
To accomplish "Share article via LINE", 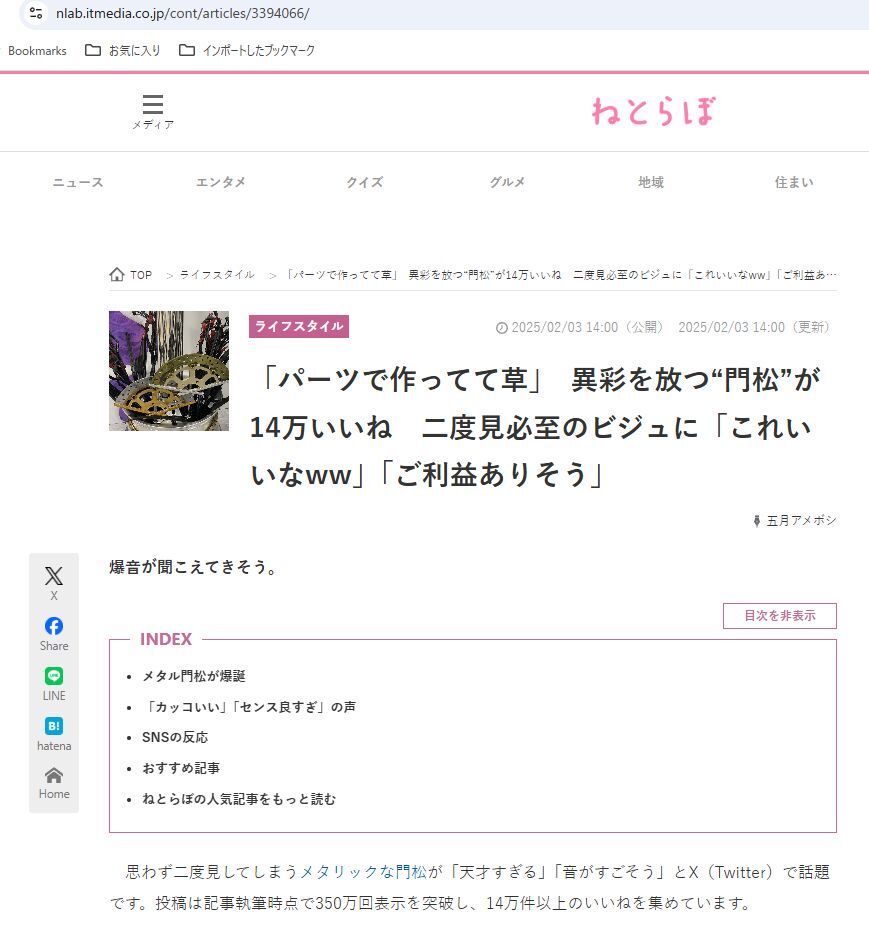I will click(54, 684).
